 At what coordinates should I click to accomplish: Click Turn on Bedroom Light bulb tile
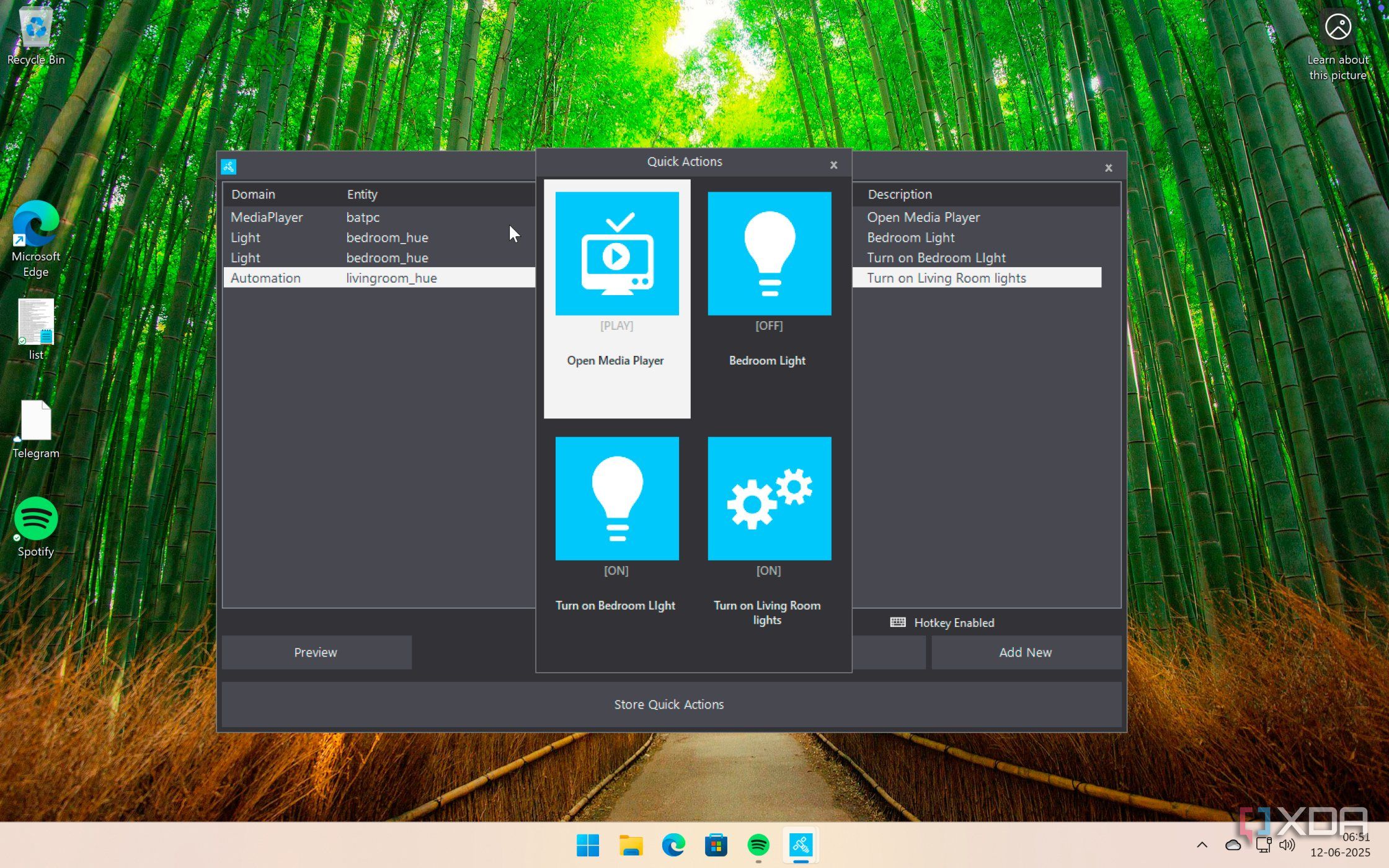(616, 498)
